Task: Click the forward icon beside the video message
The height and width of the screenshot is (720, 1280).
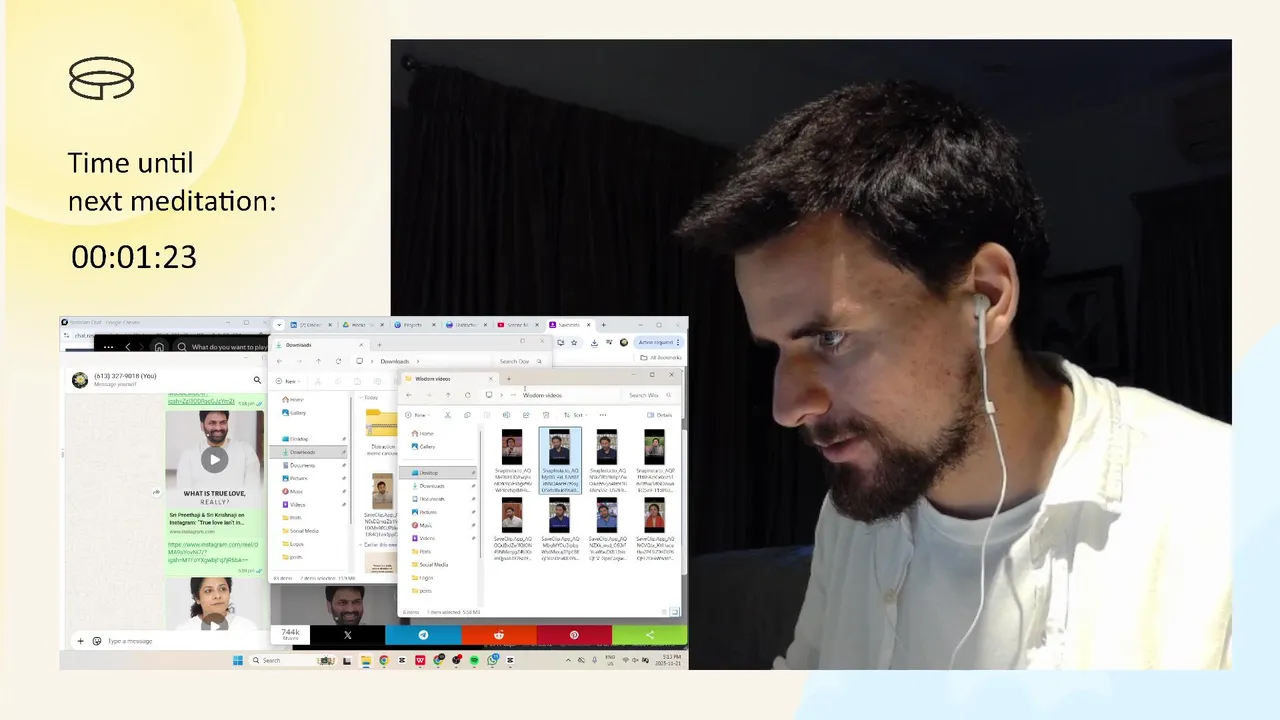Action: tap(156, 492)
